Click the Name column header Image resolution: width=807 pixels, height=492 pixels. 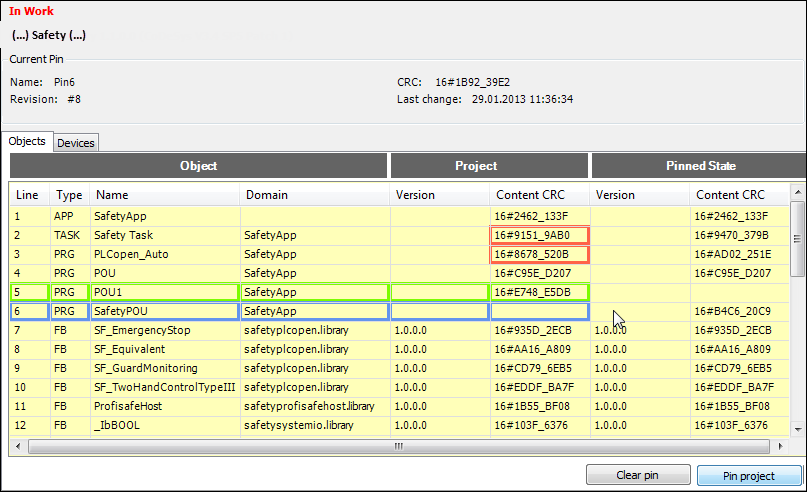coord(165,195)
